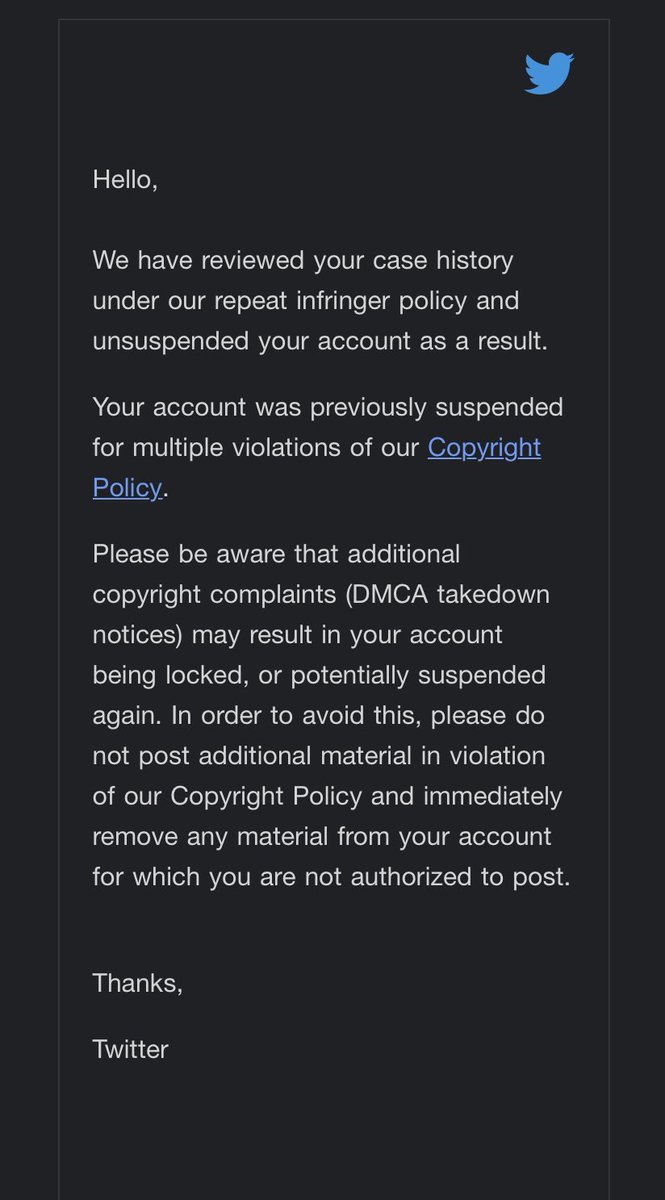Select the line "Your account was previously suspended"
The width and height of the screenshot is (665, 1200).
pos(328,407)
